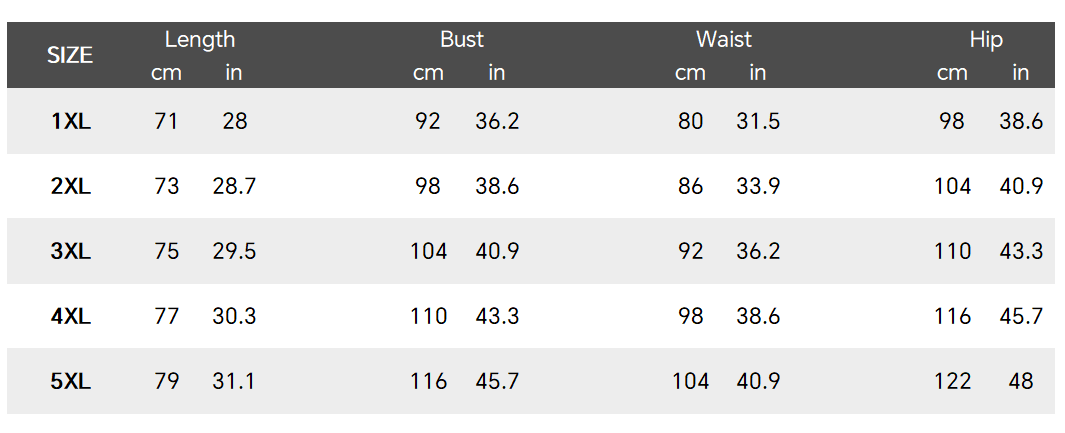Click the 1XL length value 71 cm

pyautogui.click(x=167, y=122)
